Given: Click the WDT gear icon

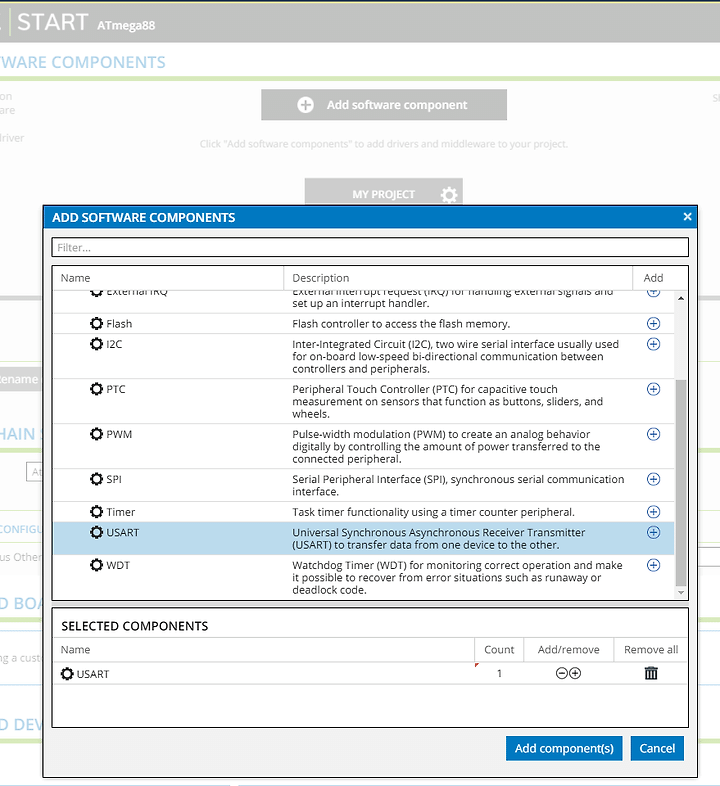Looking at the screenshot, I should pyautogui.click(x=96, y=565).
